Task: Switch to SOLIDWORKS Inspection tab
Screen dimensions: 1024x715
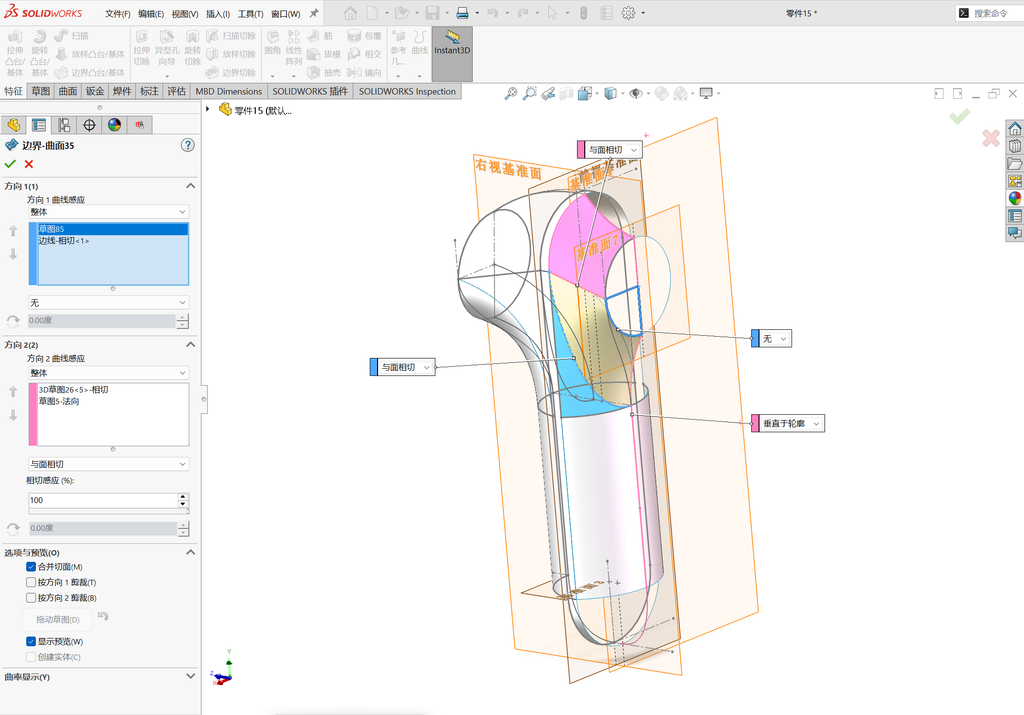Action: (x=407, y=91)
